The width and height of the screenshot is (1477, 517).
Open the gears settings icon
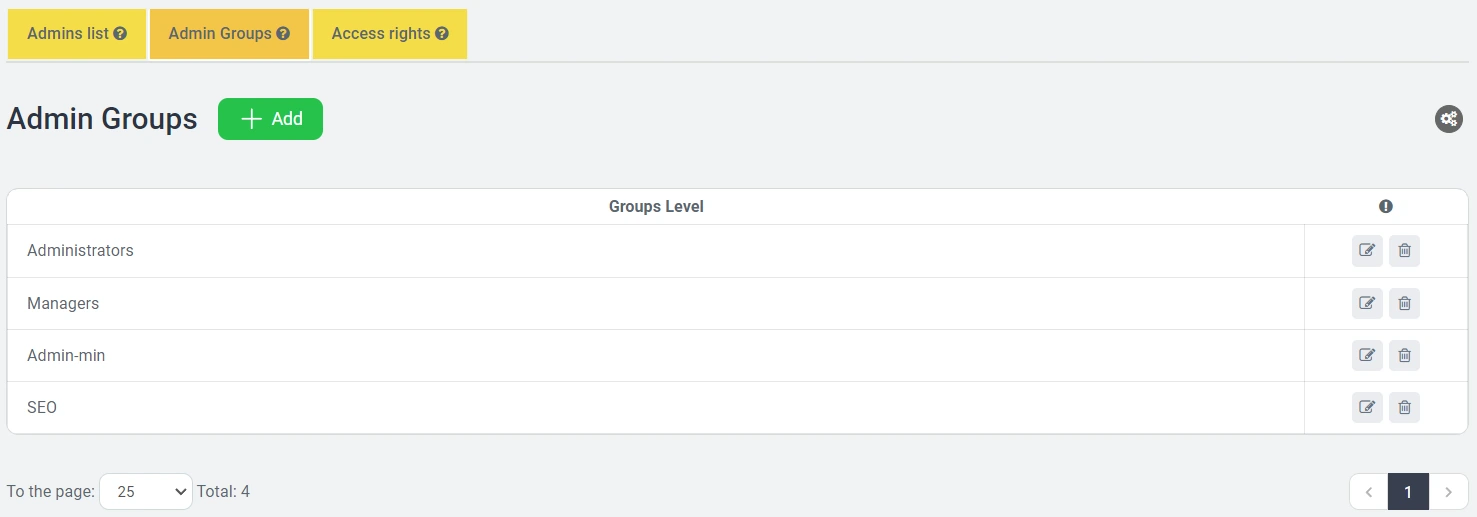(x=1448, y=119)
